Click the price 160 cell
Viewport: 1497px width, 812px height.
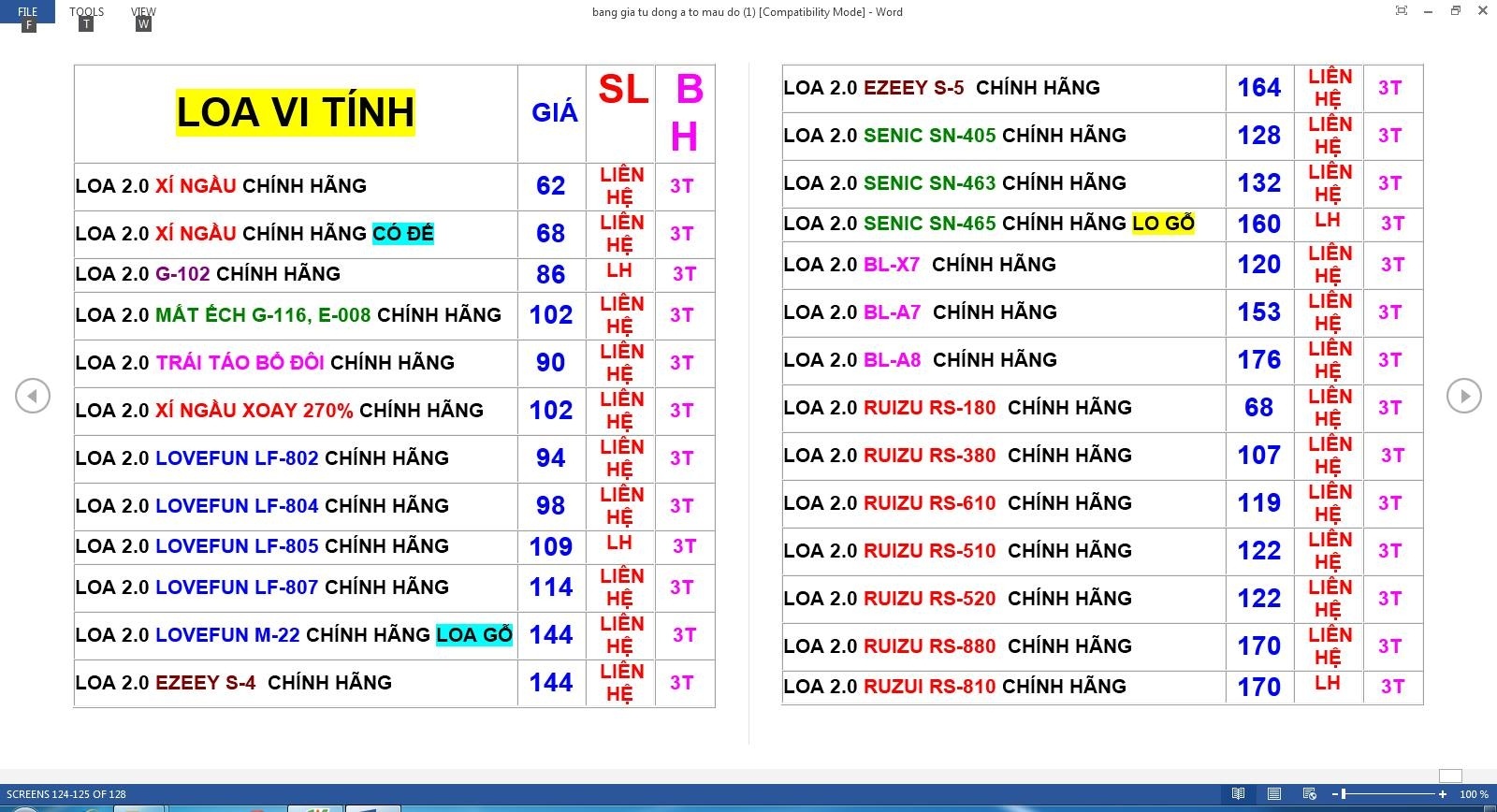[1259, 224]
